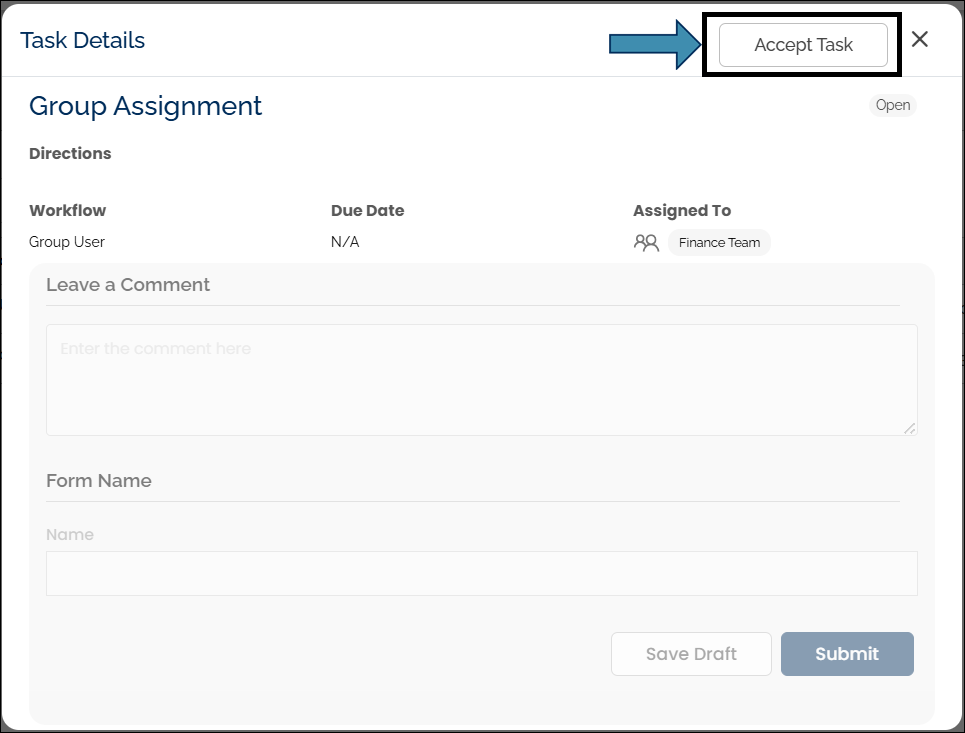Click the Group User workflow value

(67, 242)
